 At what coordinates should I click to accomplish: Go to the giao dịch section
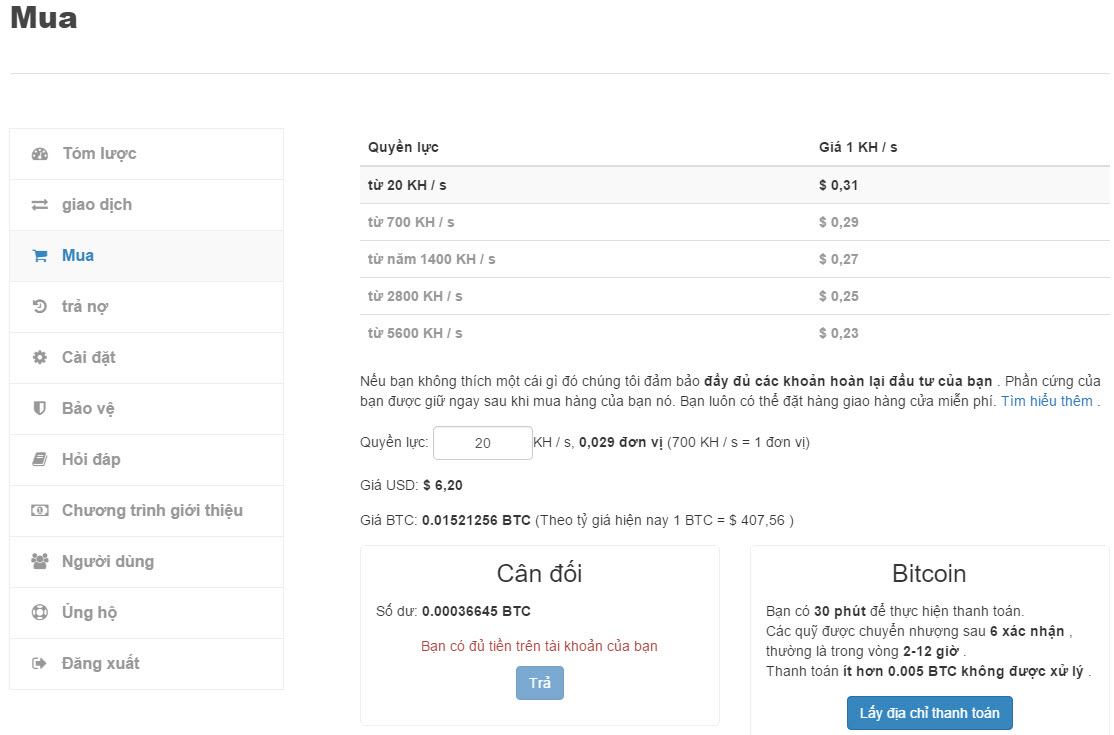146,205
